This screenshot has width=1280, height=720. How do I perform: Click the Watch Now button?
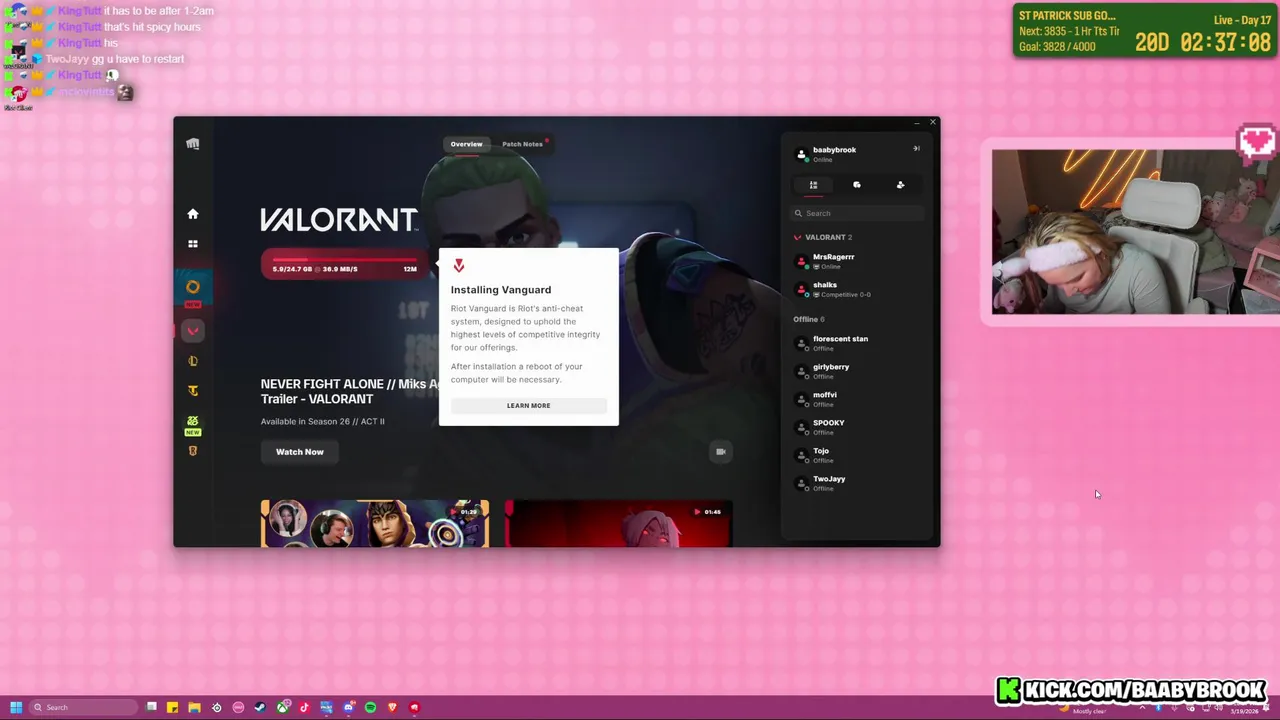(300, 452)
